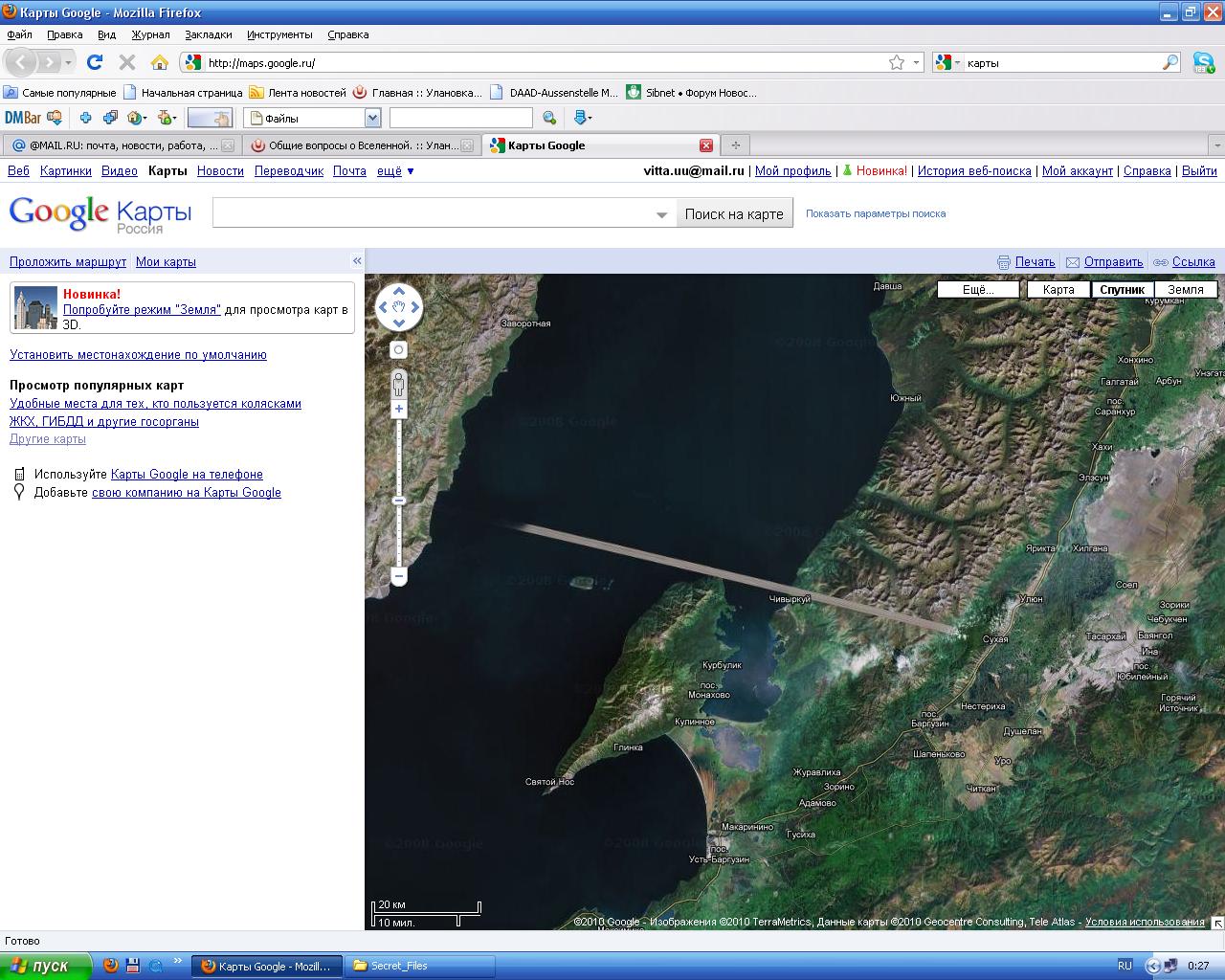
Task: Click the zoom in plus button
Action: [399, 410]
